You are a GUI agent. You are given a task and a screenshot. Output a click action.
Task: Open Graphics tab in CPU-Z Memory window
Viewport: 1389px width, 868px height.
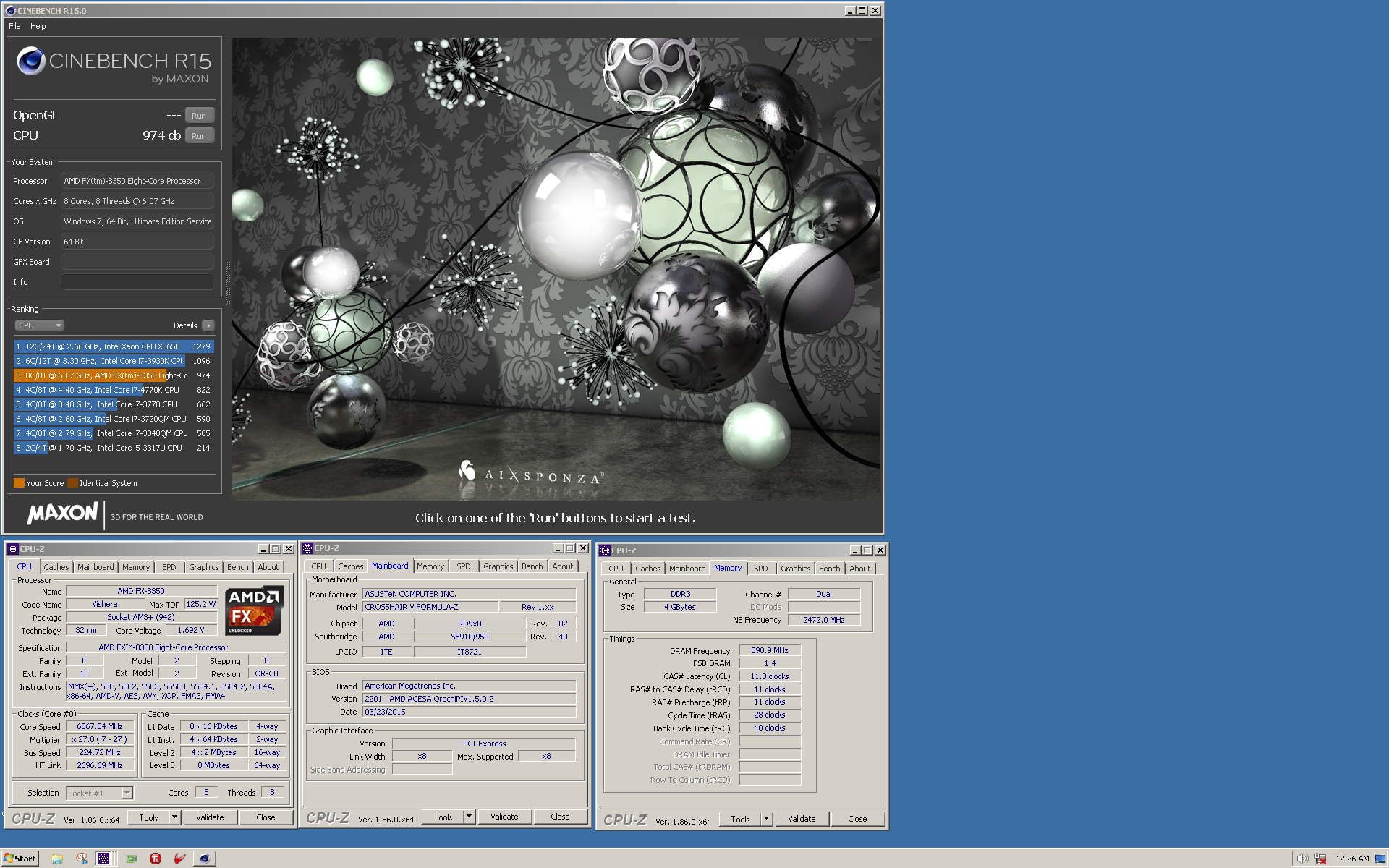[796, 569]
